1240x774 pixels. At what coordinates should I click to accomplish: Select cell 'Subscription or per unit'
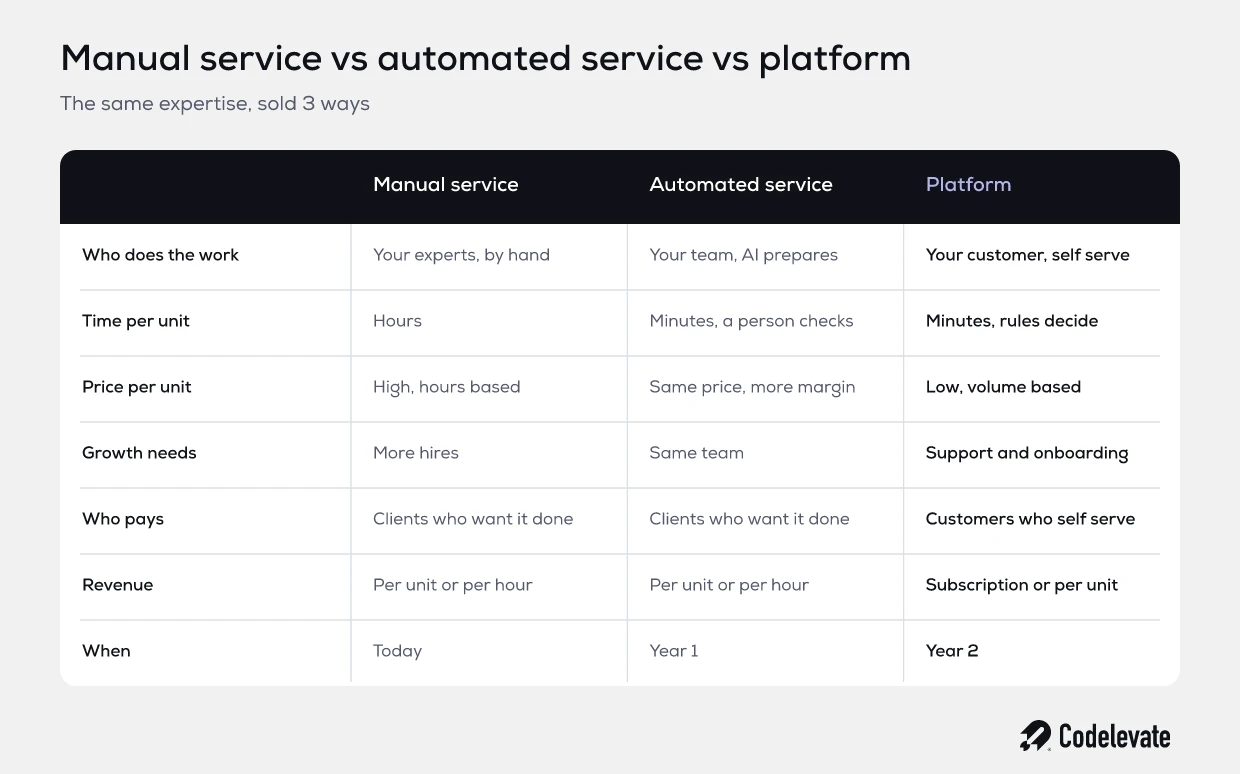pos(1022,585)
